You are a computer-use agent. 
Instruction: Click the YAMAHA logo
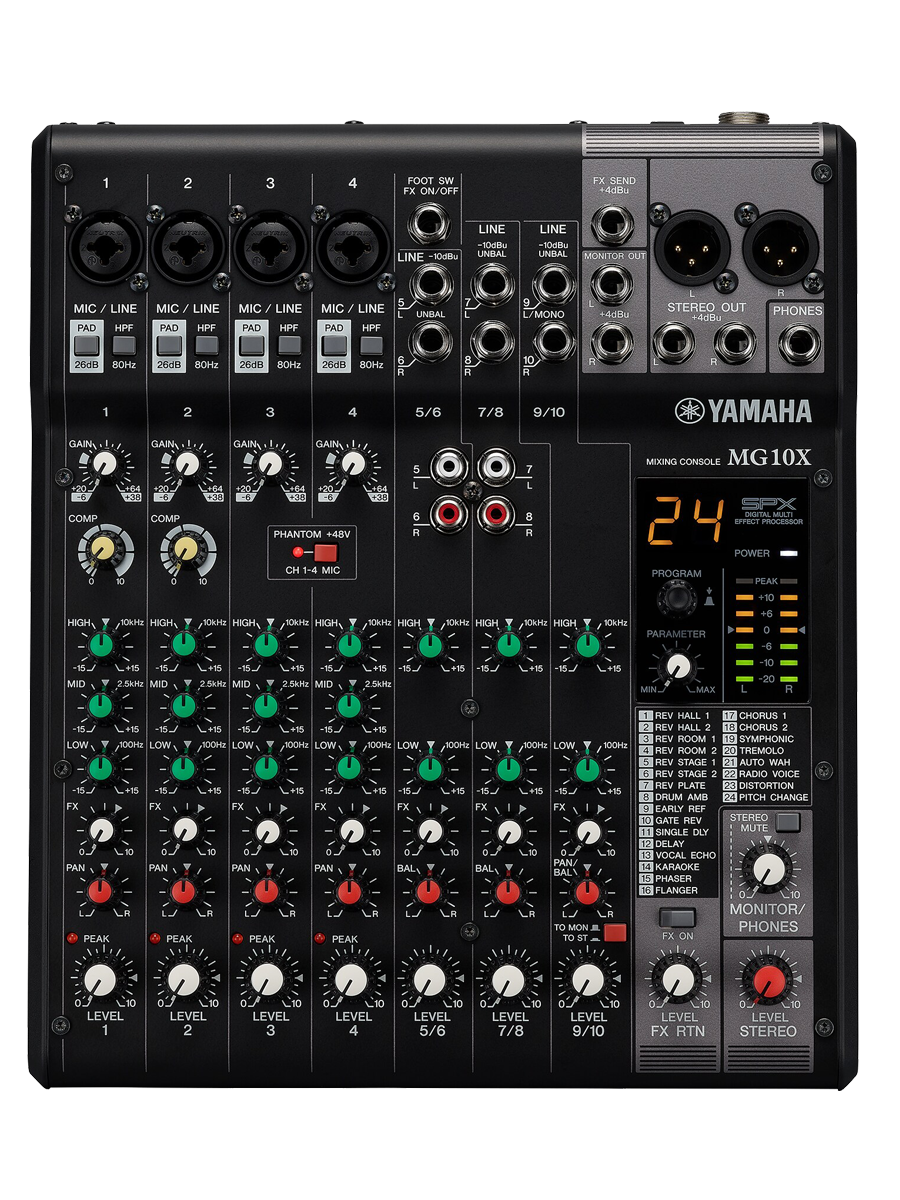[743, 411]
